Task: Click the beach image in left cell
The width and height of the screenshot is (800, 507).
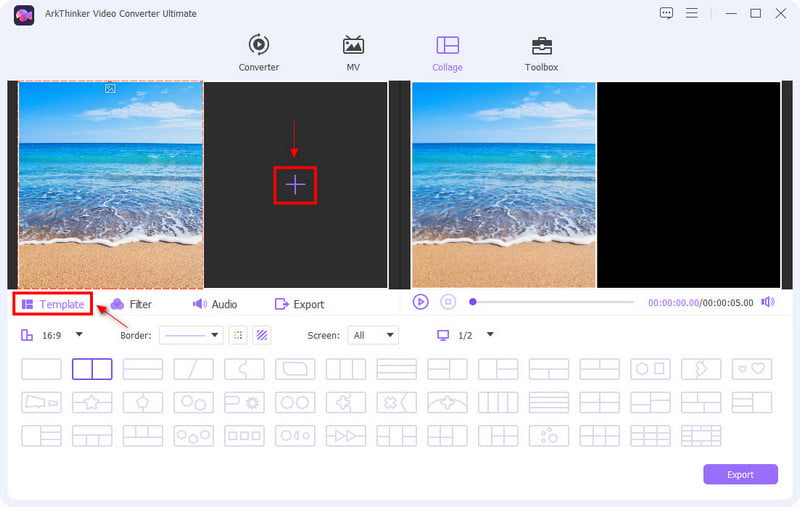Action: click(111, 185)
